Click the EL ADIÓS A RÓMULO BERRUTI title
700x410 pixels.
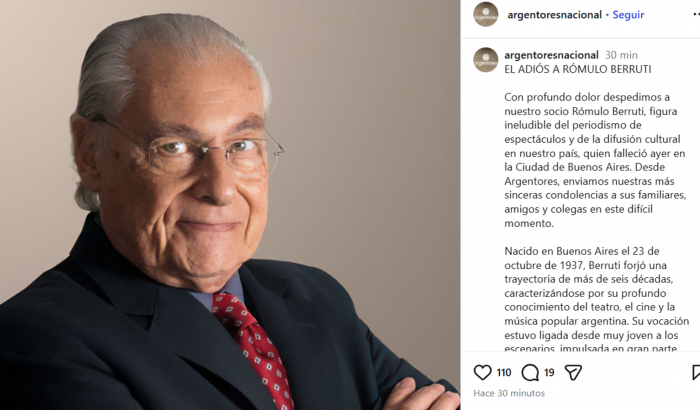pos(578,69)
